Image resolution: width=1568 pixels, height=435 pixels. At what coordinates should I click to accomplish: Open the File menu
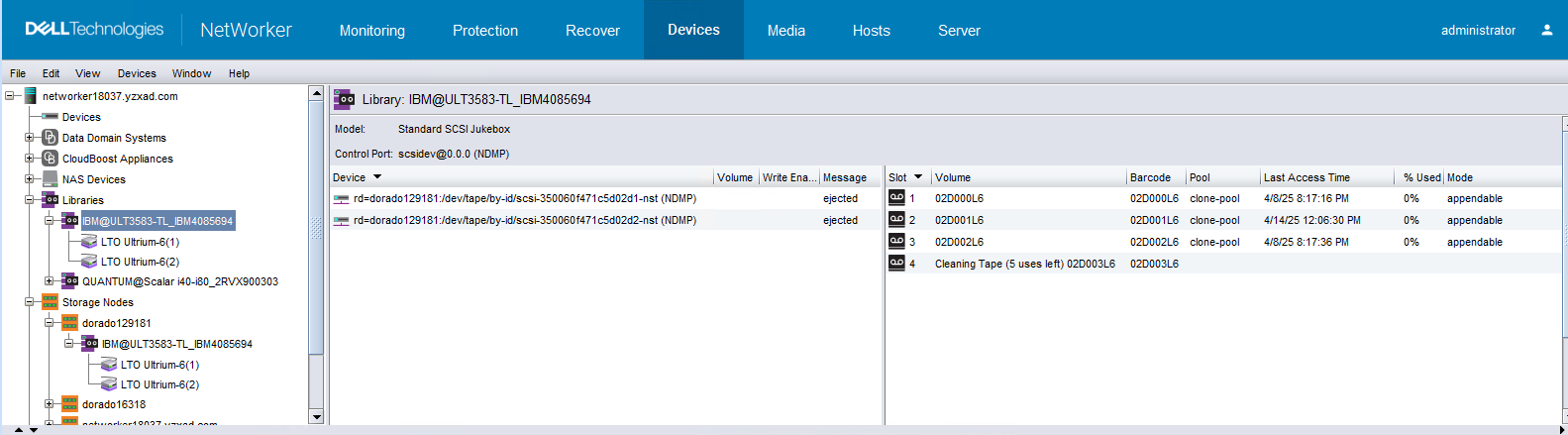(x=18, y=73)
